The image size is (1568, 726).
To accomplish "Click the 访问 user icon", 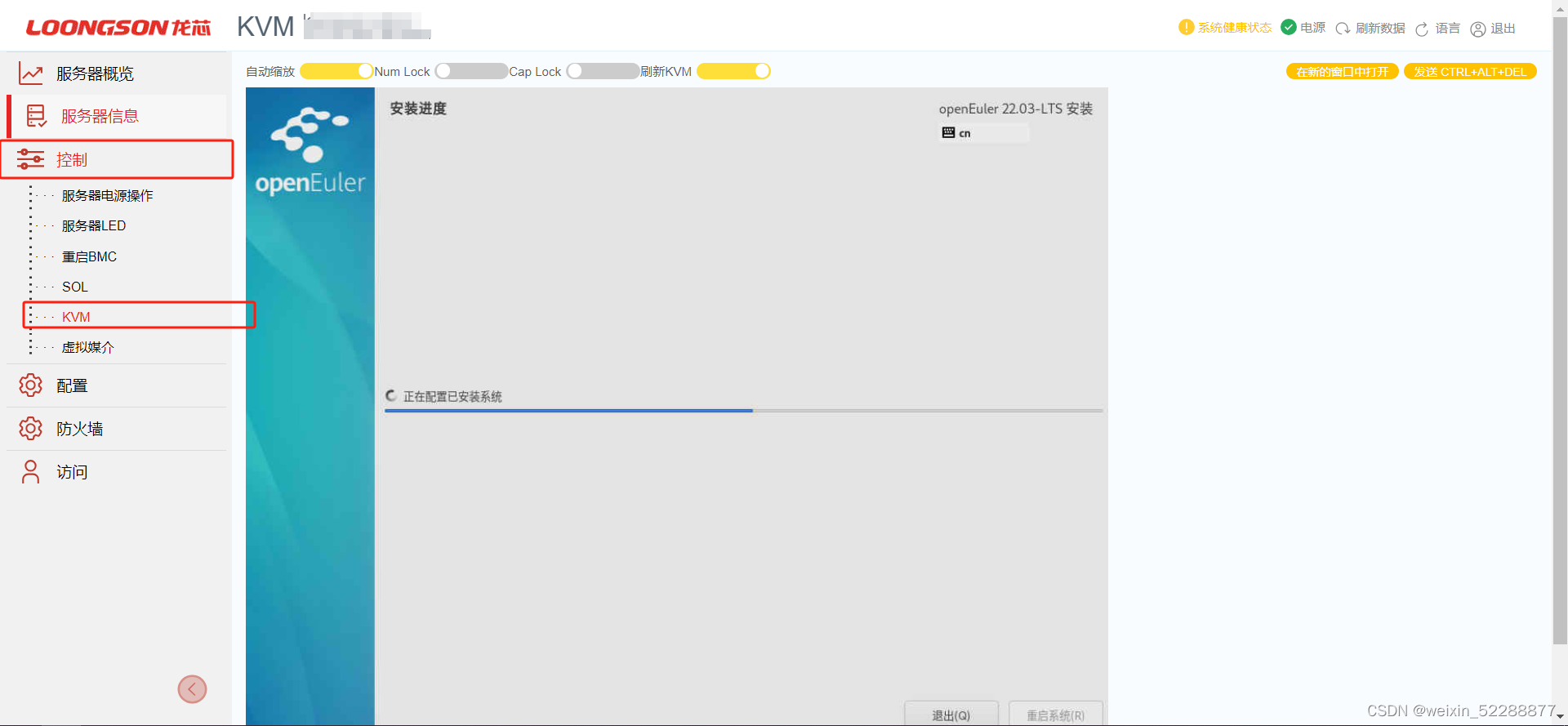I will (30, 472).
